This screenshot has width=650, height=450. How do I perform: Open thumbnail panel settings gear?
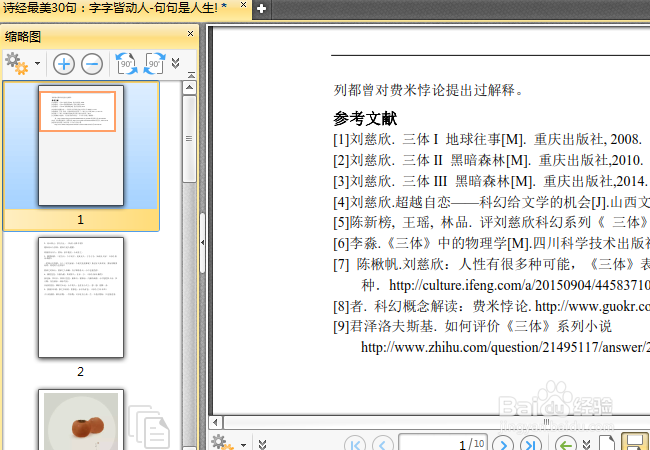[x=17, y=64]
